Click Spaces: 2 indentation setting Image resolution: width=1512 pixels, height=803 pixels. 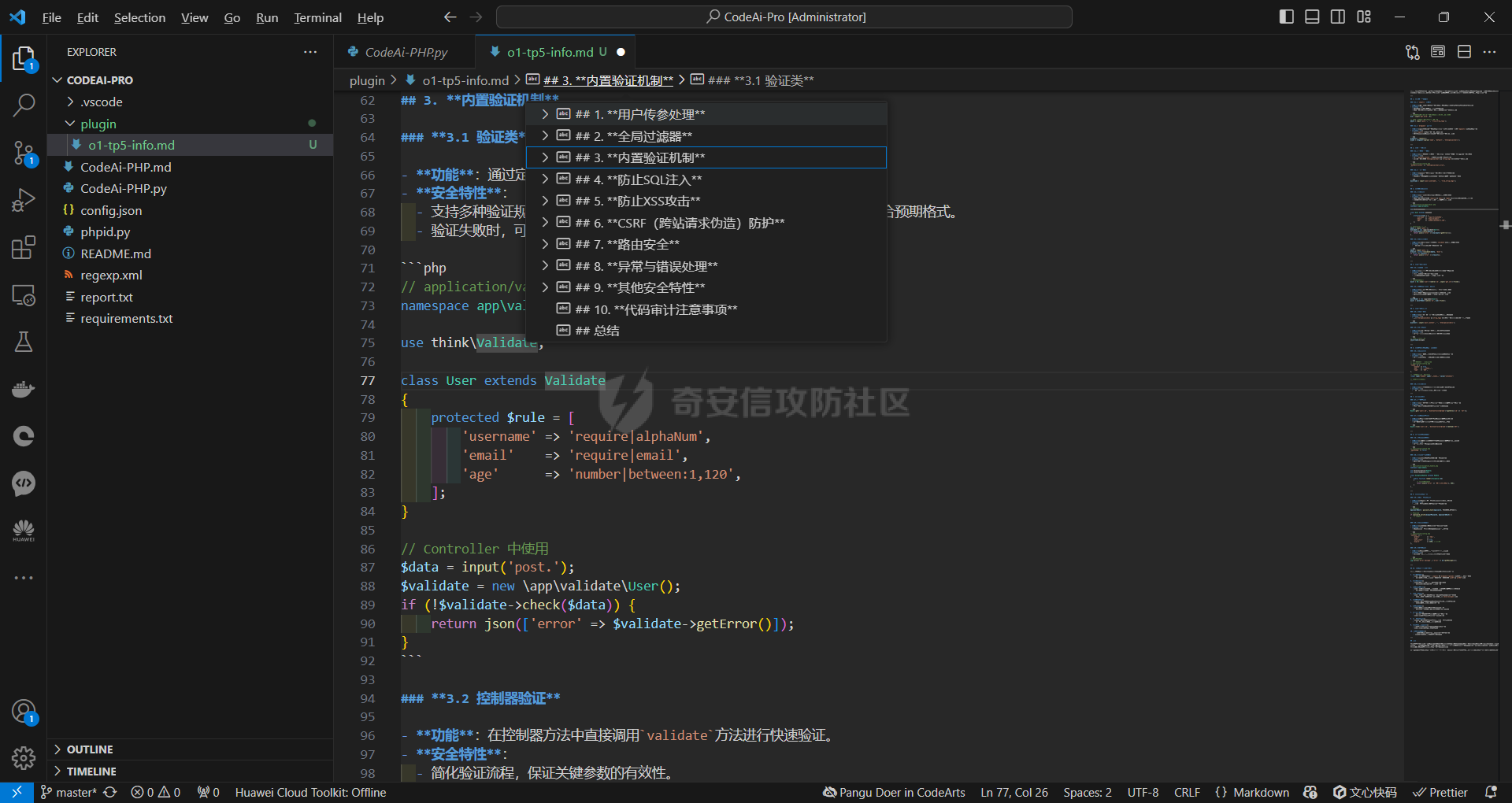(x=1088, y=792)
